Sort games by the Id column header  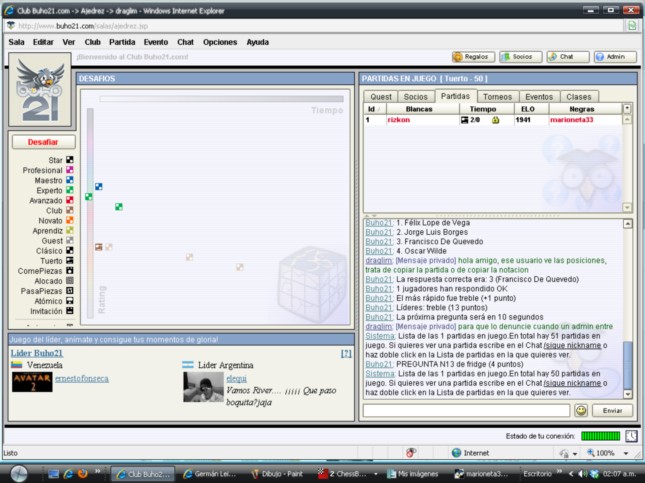375,109
